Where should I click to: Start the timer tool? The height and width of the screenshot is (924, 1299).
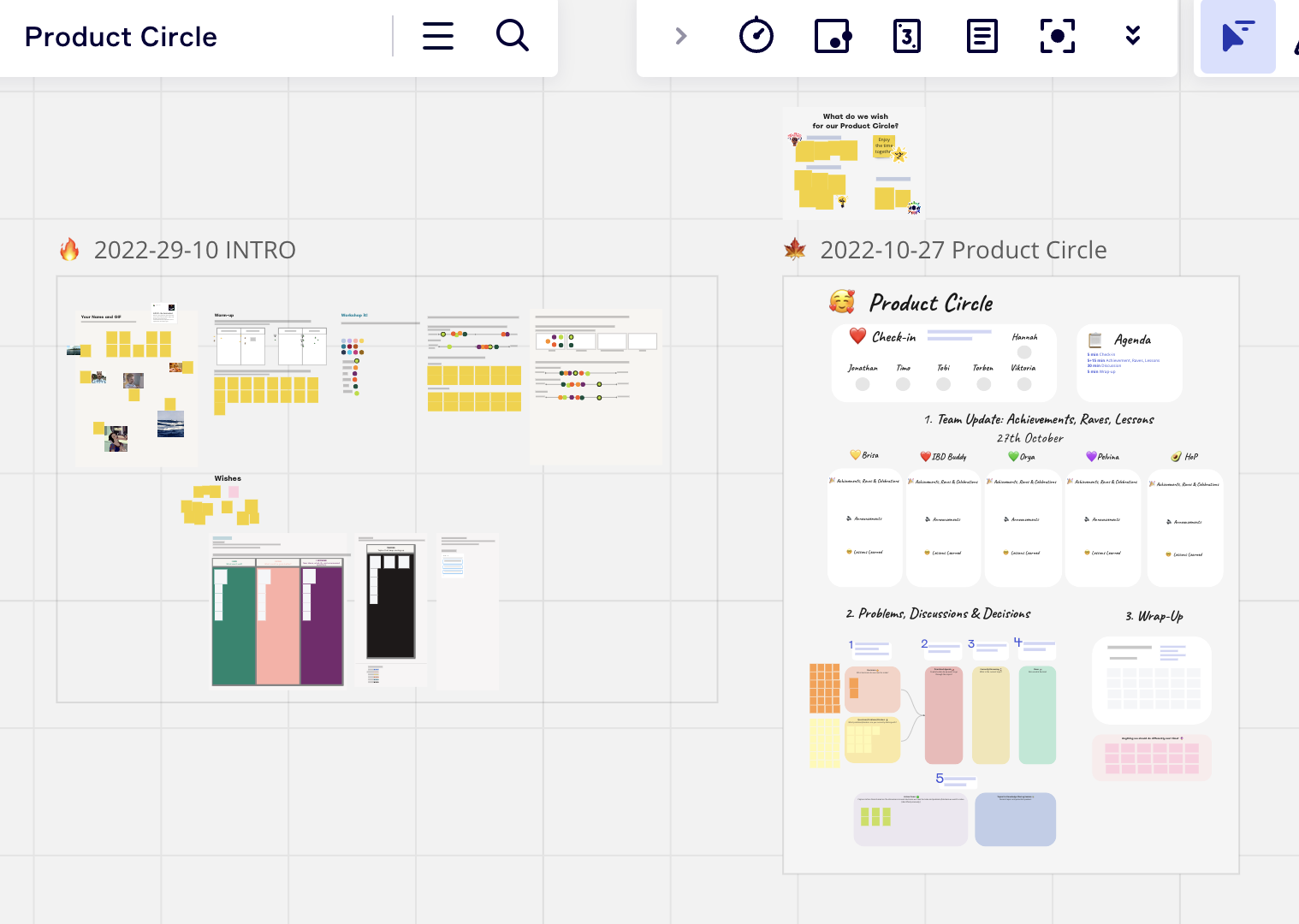point(756,36)
